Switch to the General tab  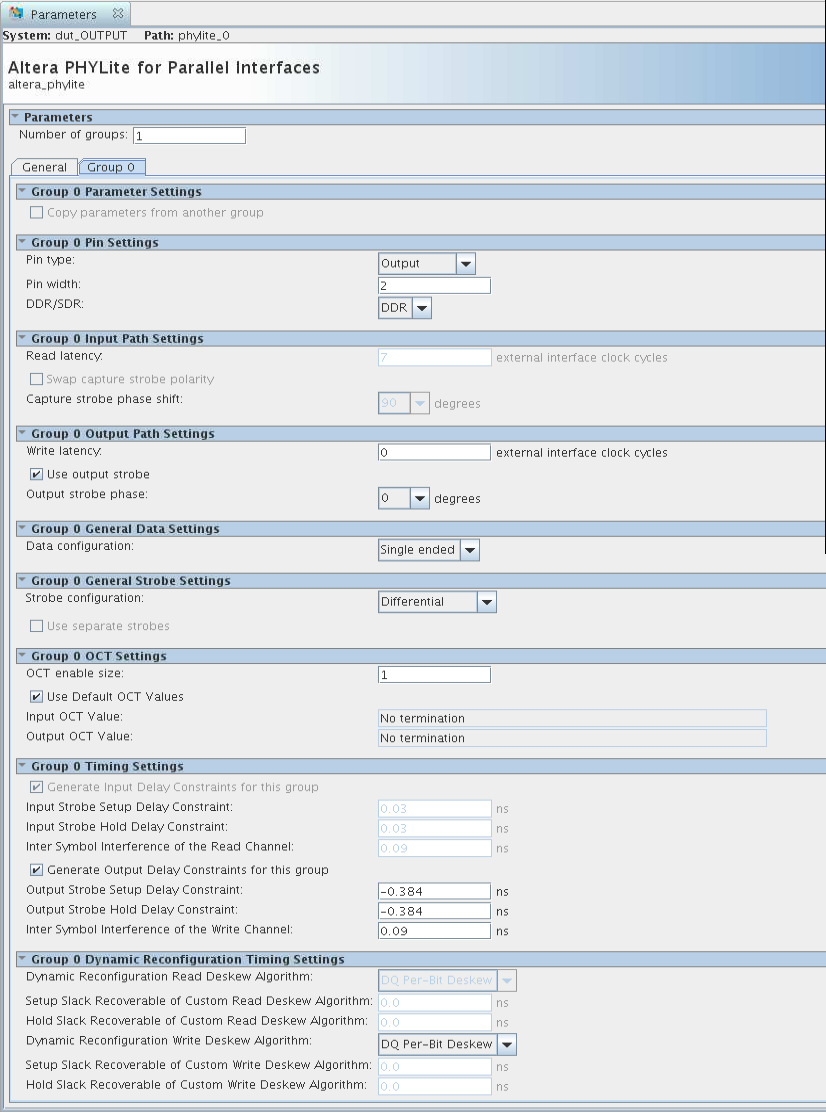(44, 168)
